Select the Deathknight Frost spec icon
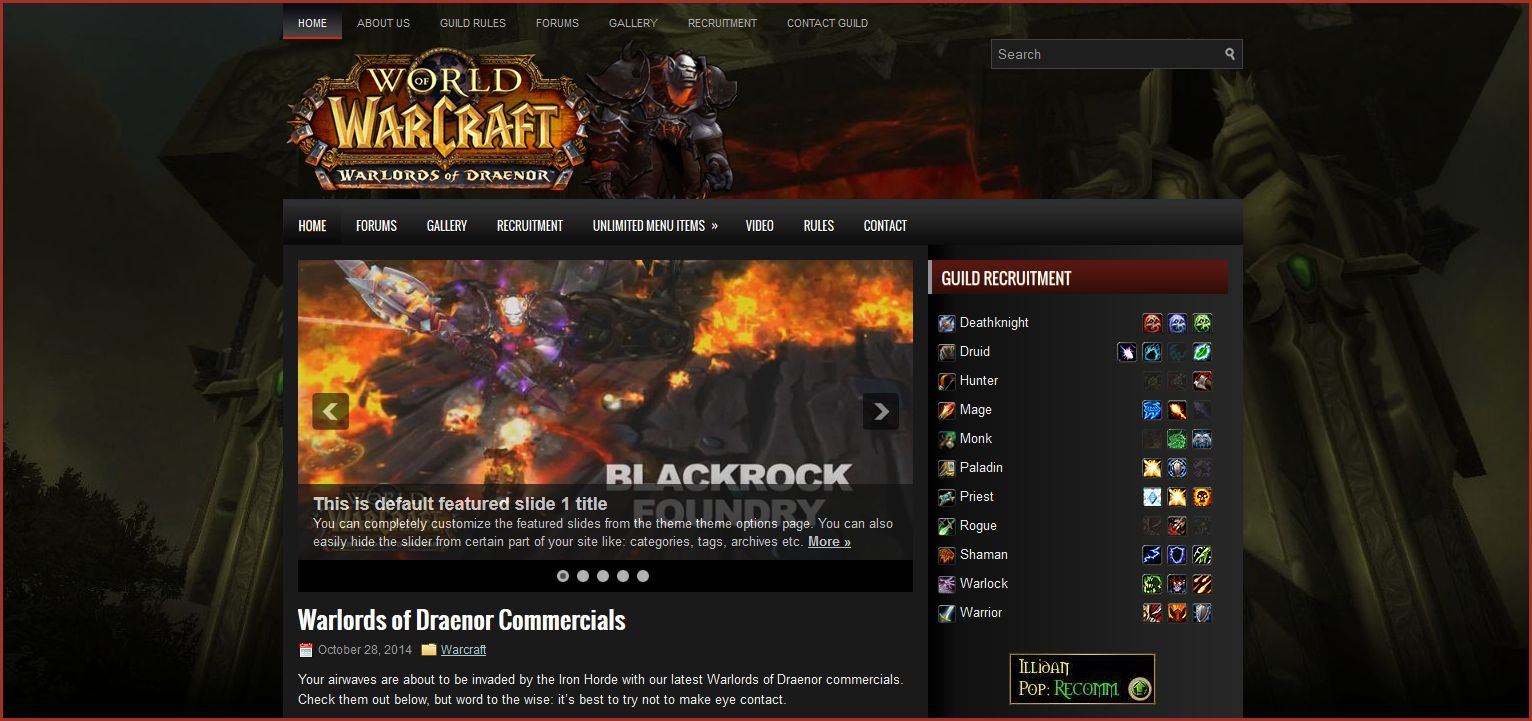This screenshot has height=721, width=1532. click(x=1177, y=323)
